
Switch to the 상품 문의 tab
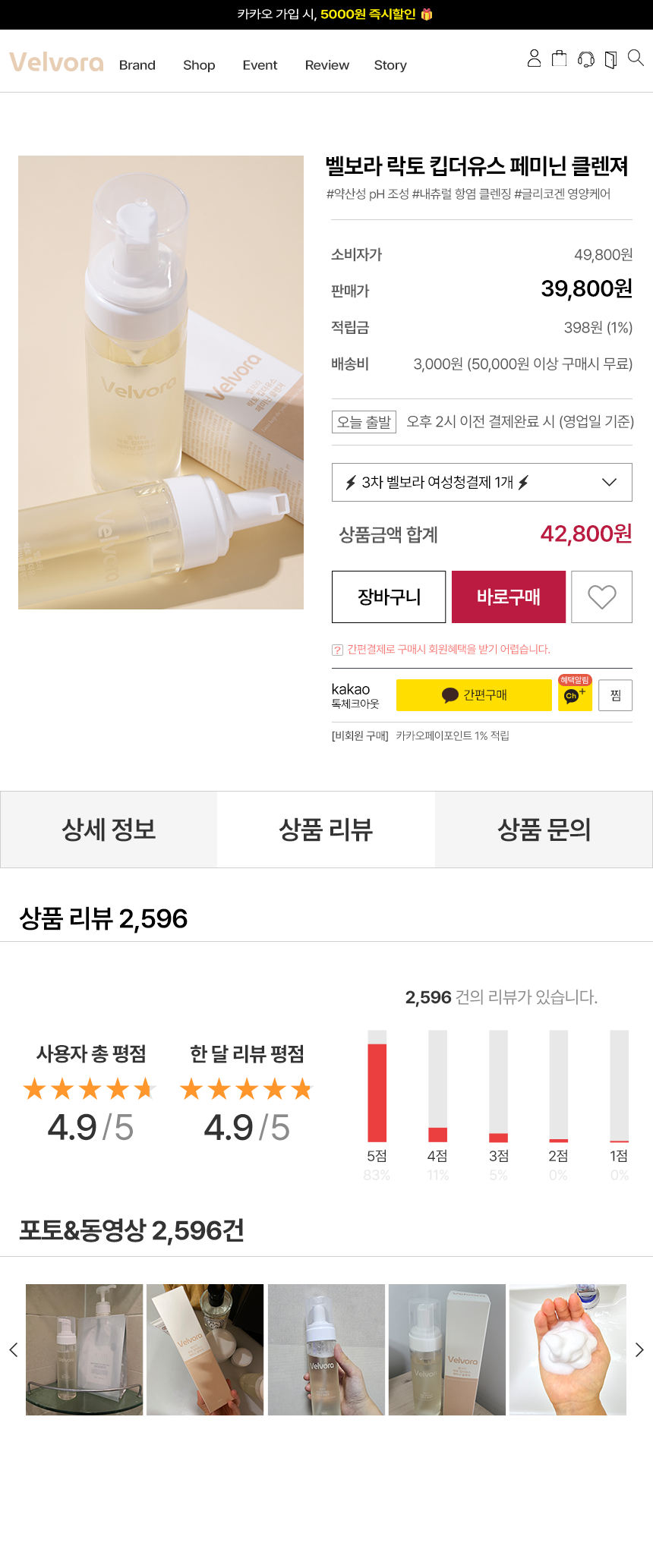pos(544,830)
